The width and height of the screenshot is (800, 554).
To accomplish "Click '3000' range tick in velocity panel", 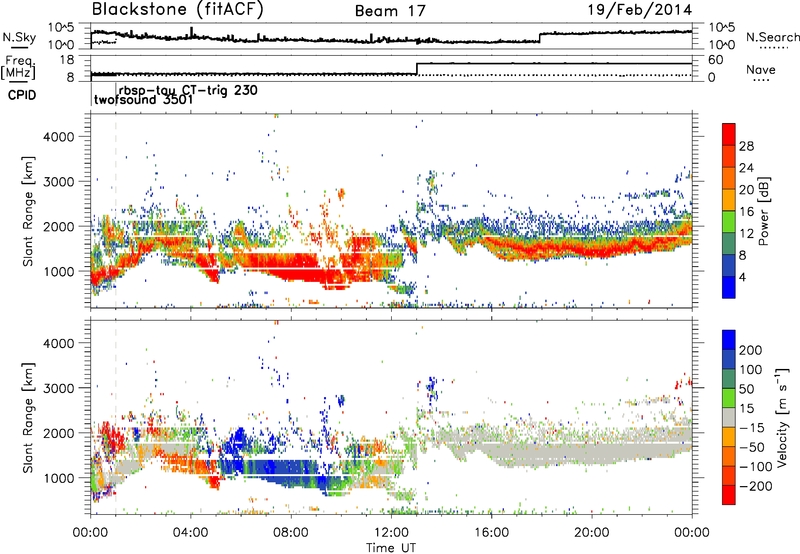I will point(59,388).
